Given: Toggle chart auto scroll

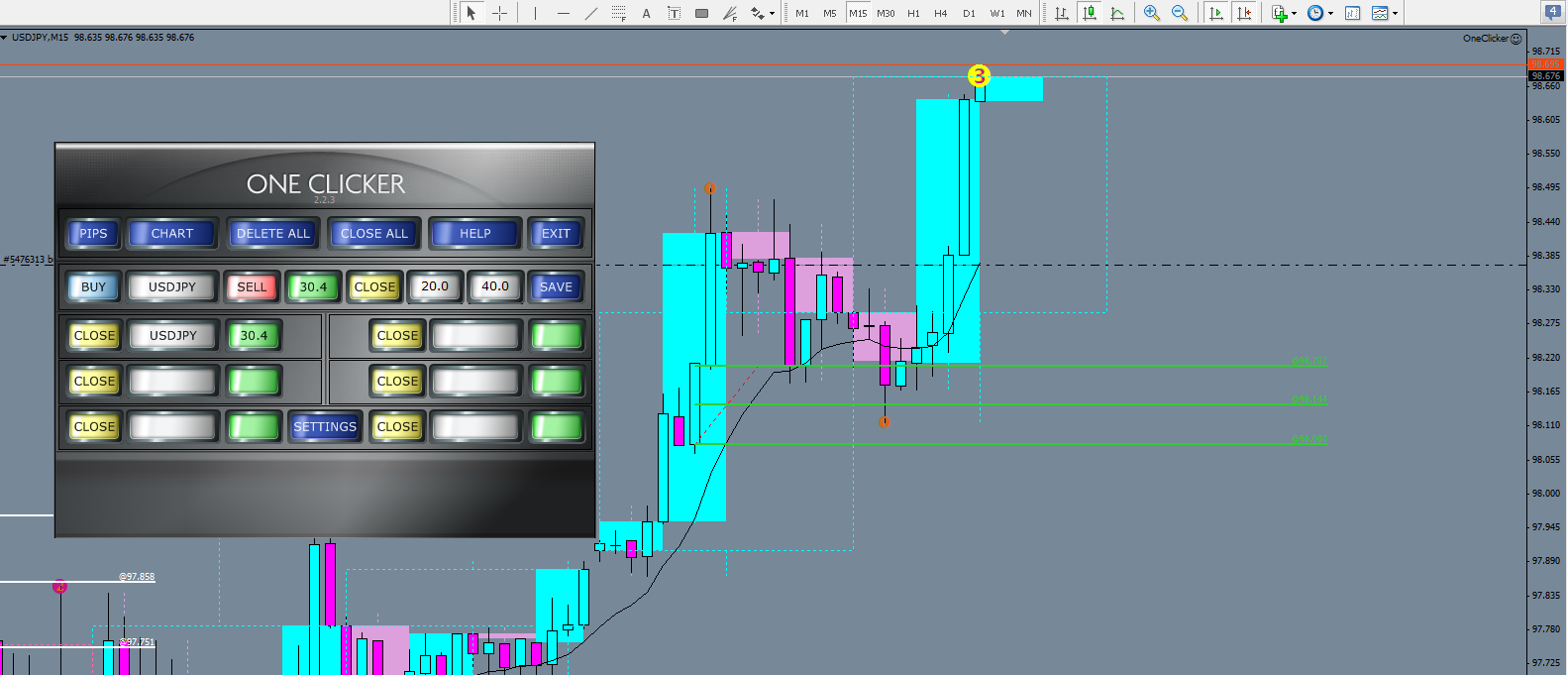Looking at the screenshot, I should (x=1216, y=13).
